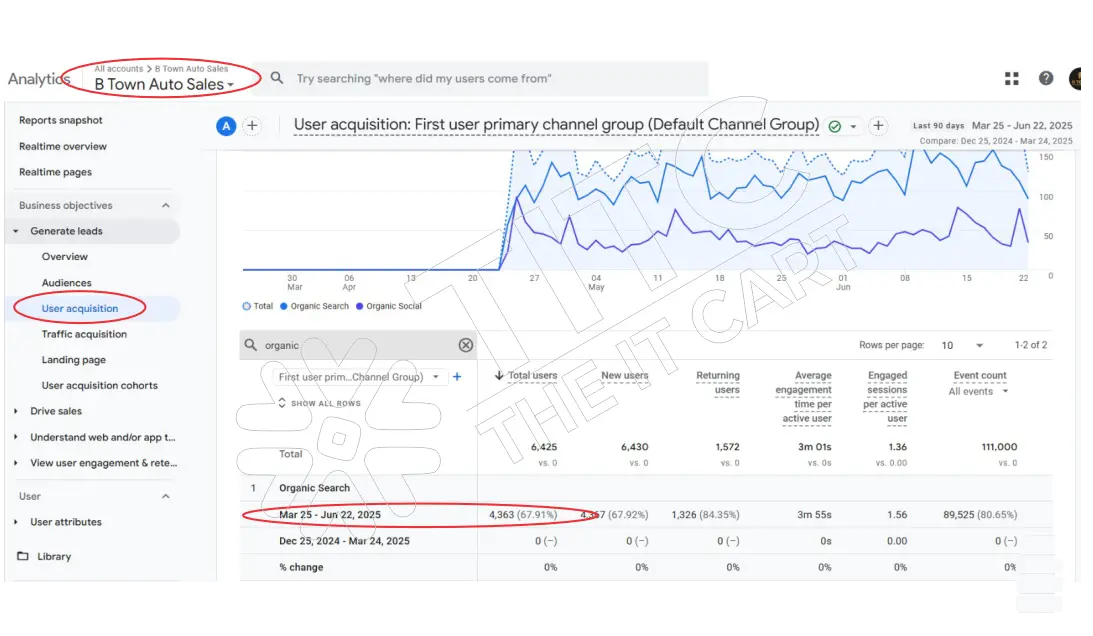Image resolution: width=1093 pixels, height=636 pixels.
Task: Click the 'organic' table search field
Action: [x=359, y=345]
